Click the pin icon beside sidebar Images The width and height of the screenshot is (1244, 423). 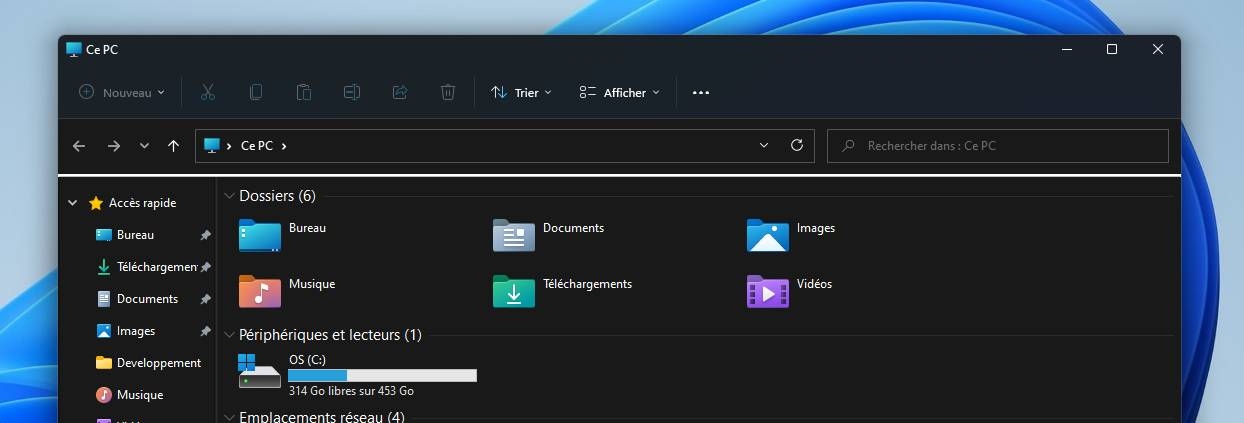coord(205,331)
